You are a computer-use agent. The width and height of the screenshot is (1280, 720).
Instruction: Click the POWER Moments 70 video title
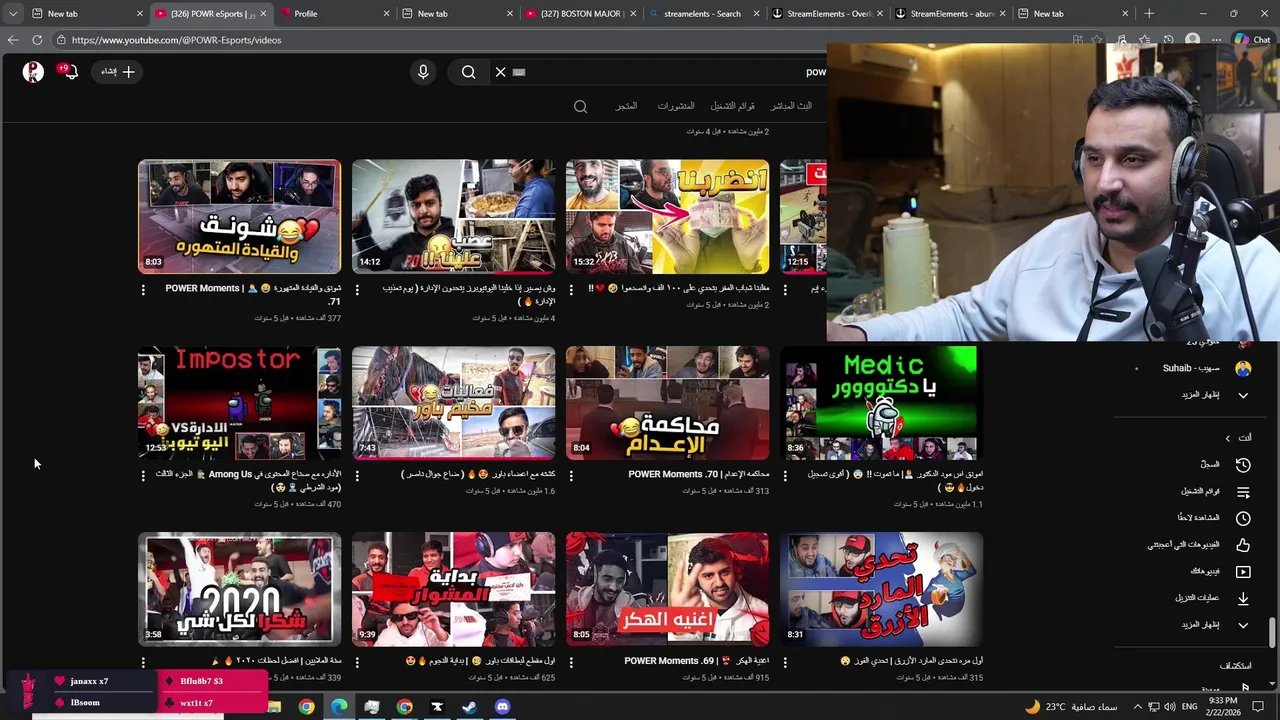698,474
